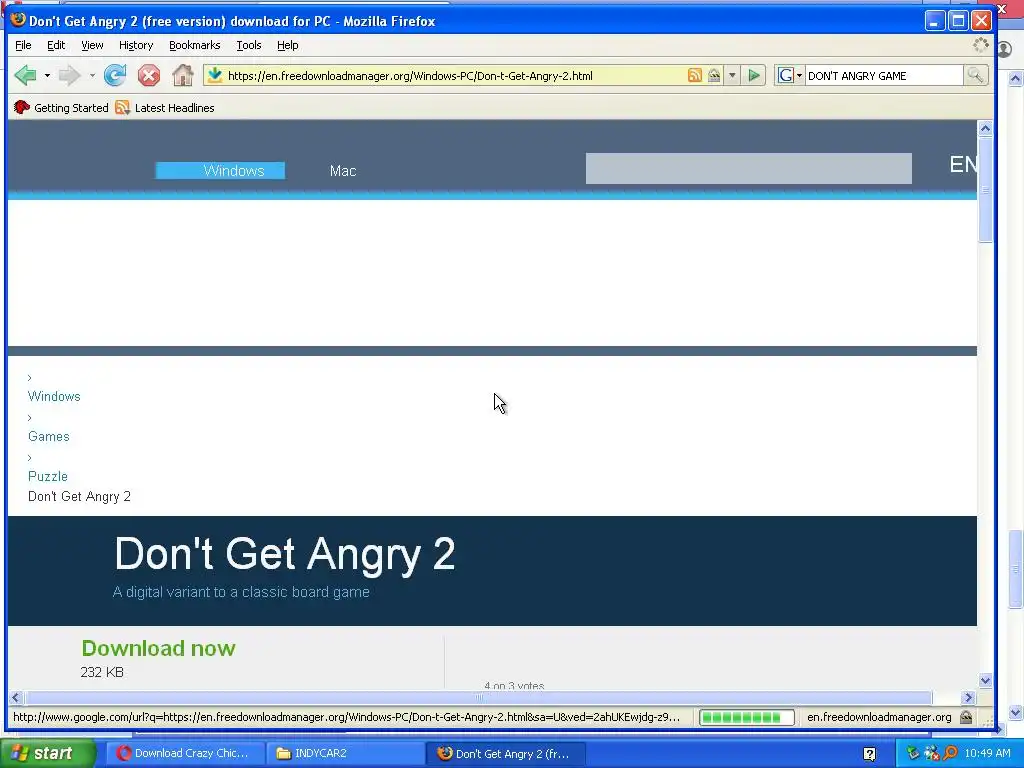Open Getting Started bookmark
Screen dimensions: 1024x768
pos(61,108)
